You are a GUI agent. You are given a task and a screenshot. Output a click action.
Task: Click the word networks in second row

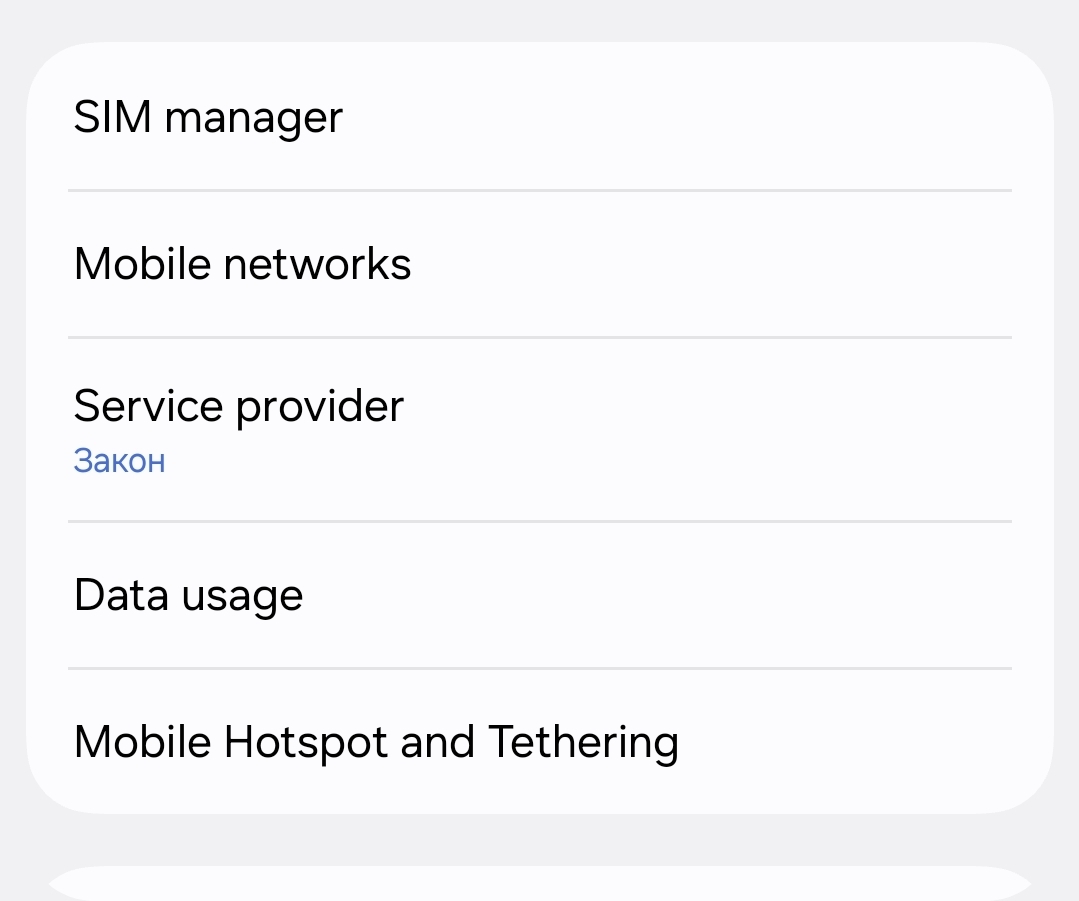pos(317,264)
